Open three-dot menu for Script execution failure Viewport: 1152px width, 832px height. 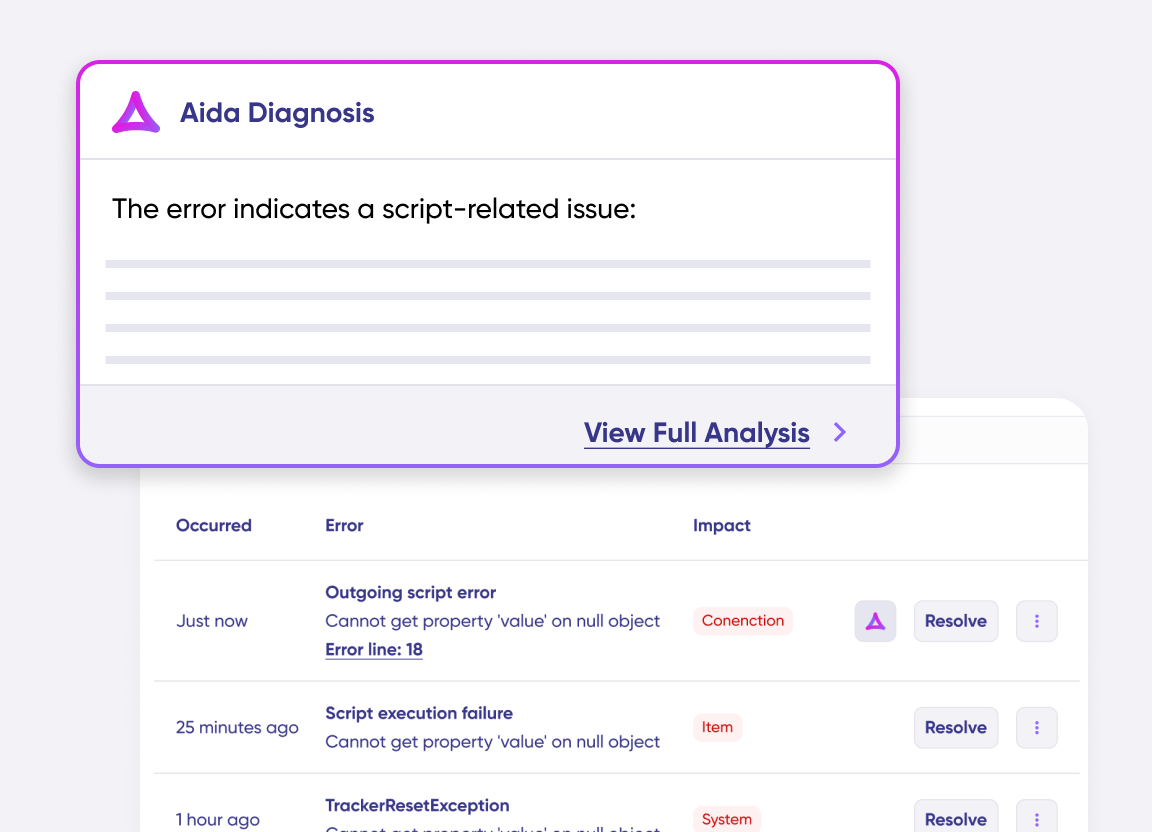pos(1037,728)
